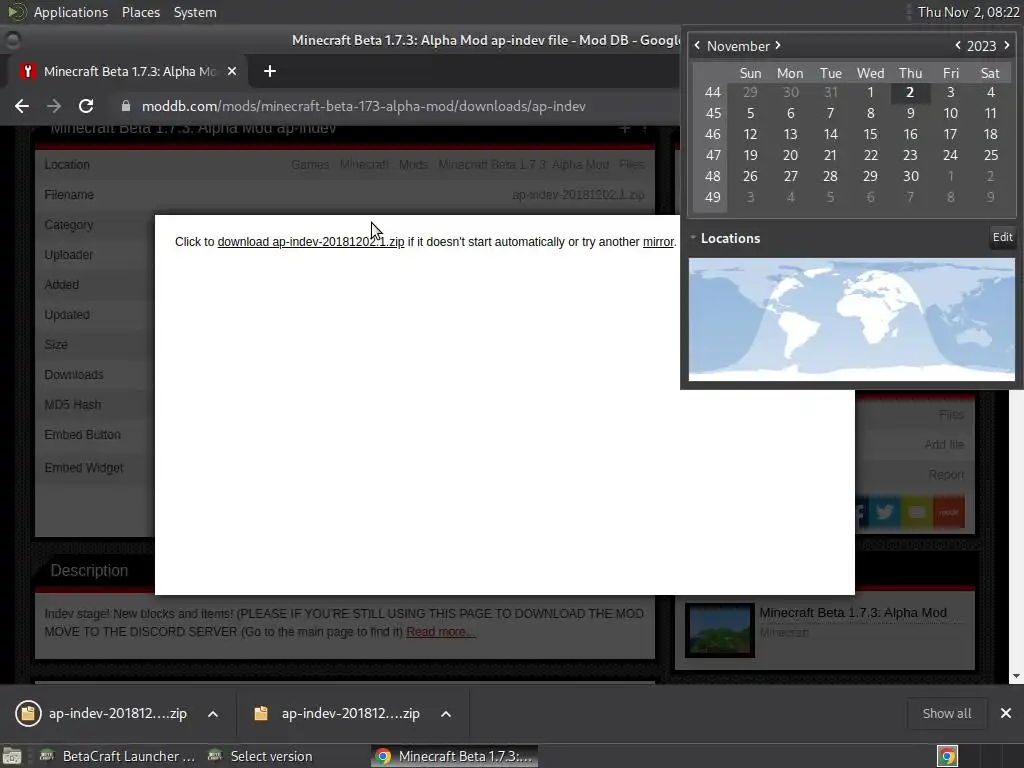Go to next month after November
Image resolution: width=1024 pixels, height=768 pixels.
778,45
